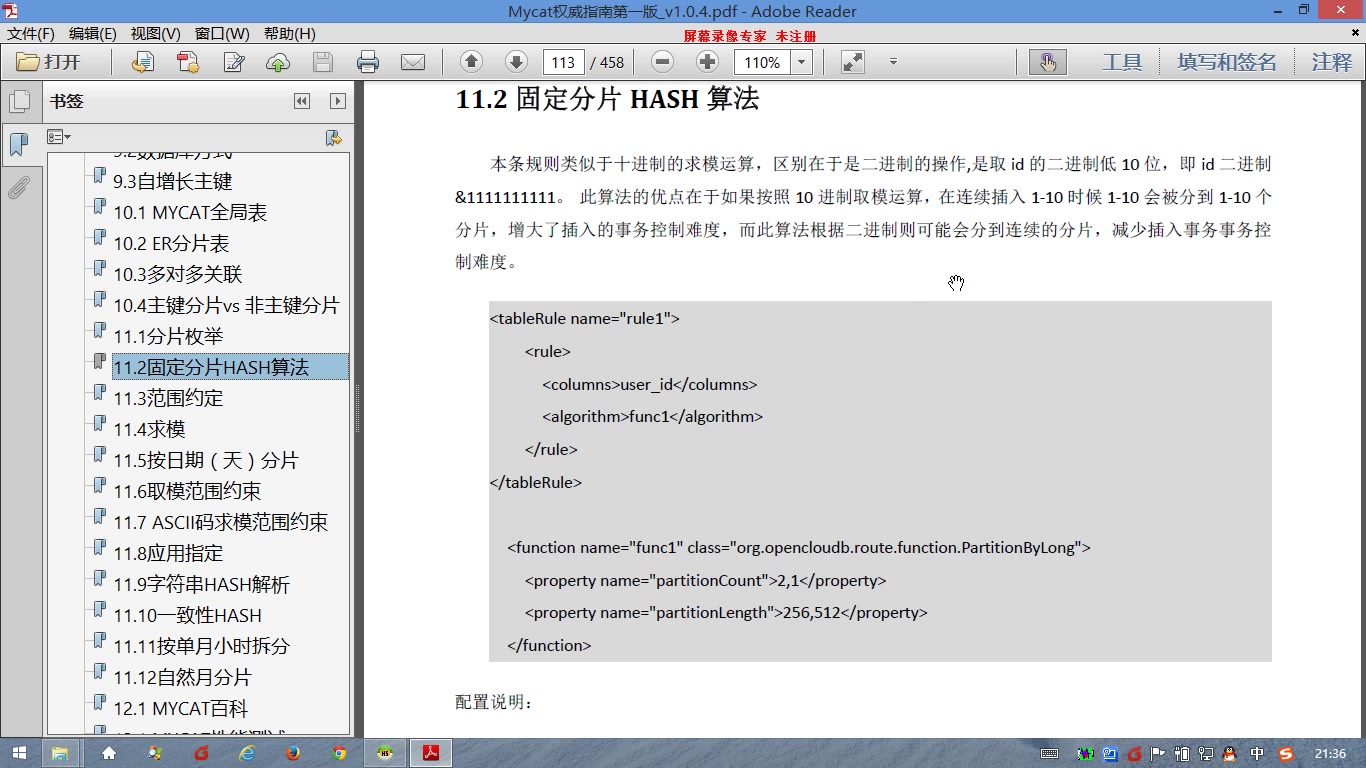Select bookmark 11.7 ASCII码求模范围约束
1366x768 pixels.
tap(220, 522)
